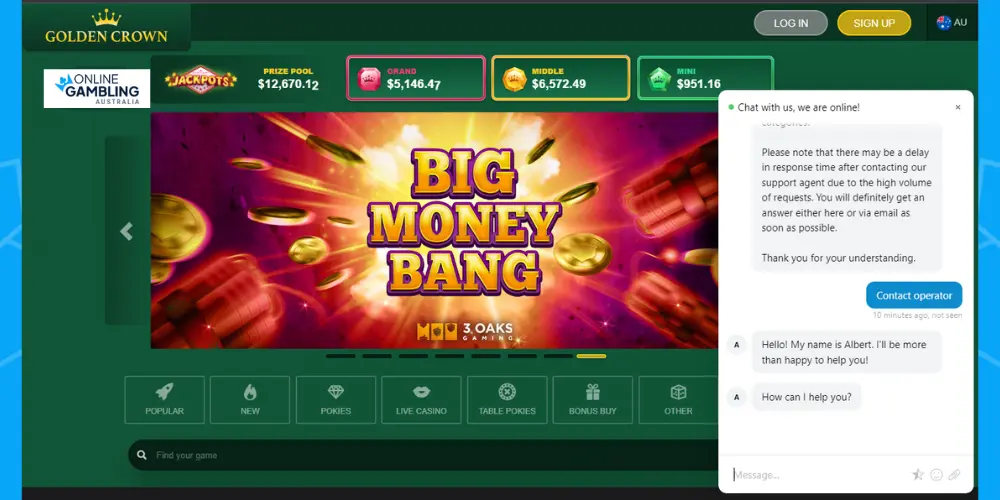Select the first carousel slide indicator
This screenshot has height=500, width=1000.
(341, 356)
